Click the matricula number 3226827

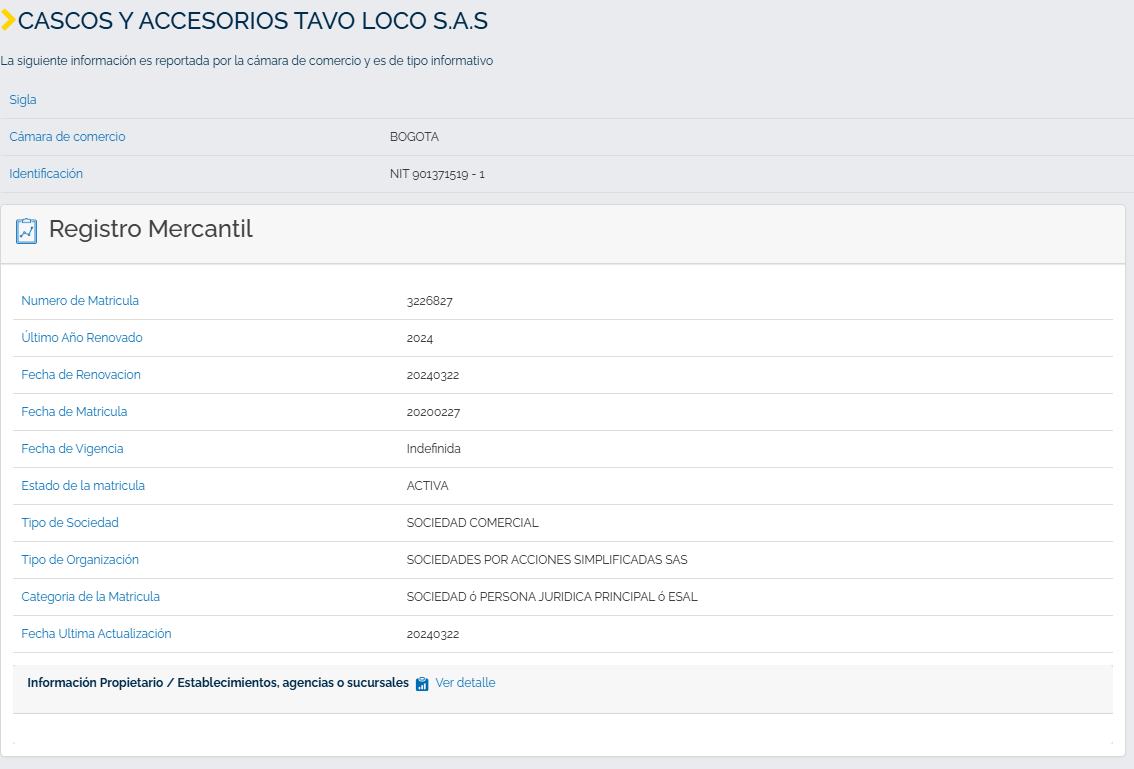[x=430, y=302]
